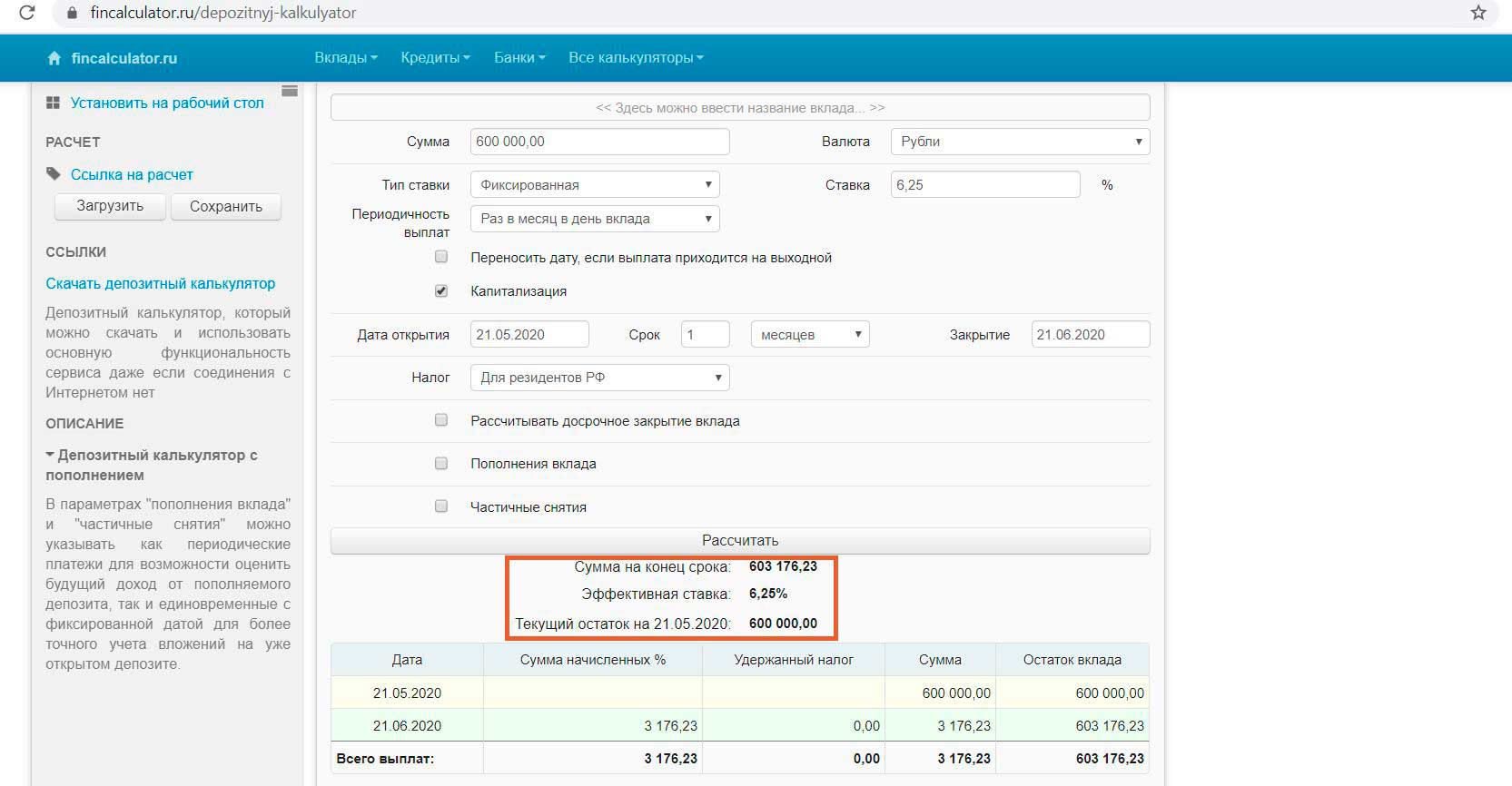Click the Сохранить button

pyautogui.click(x=226, y=206)
